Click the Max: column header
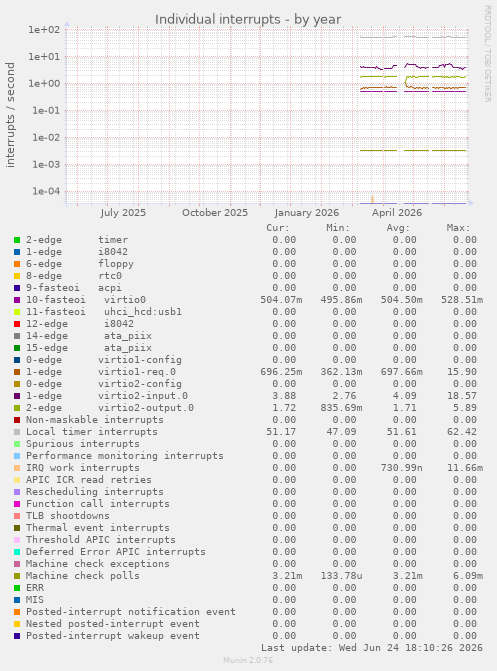Viewport: 497px width, 671px height. [458, 228]
